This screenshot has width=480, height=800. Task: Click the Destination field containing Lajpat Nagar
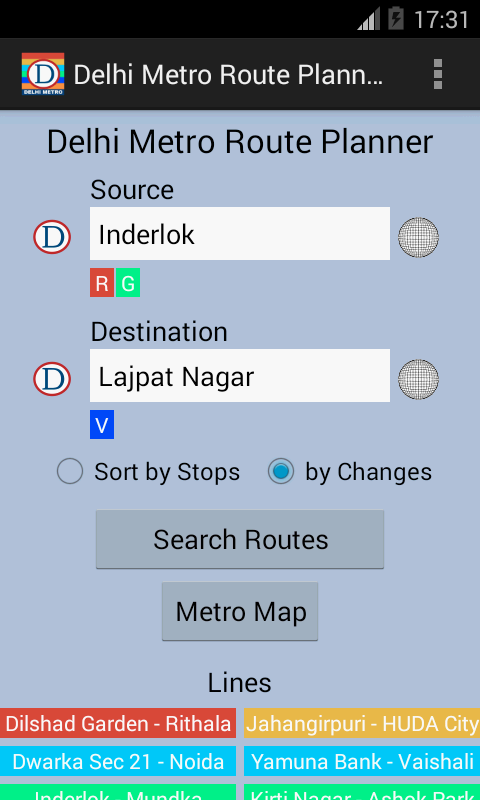[240, 376]
